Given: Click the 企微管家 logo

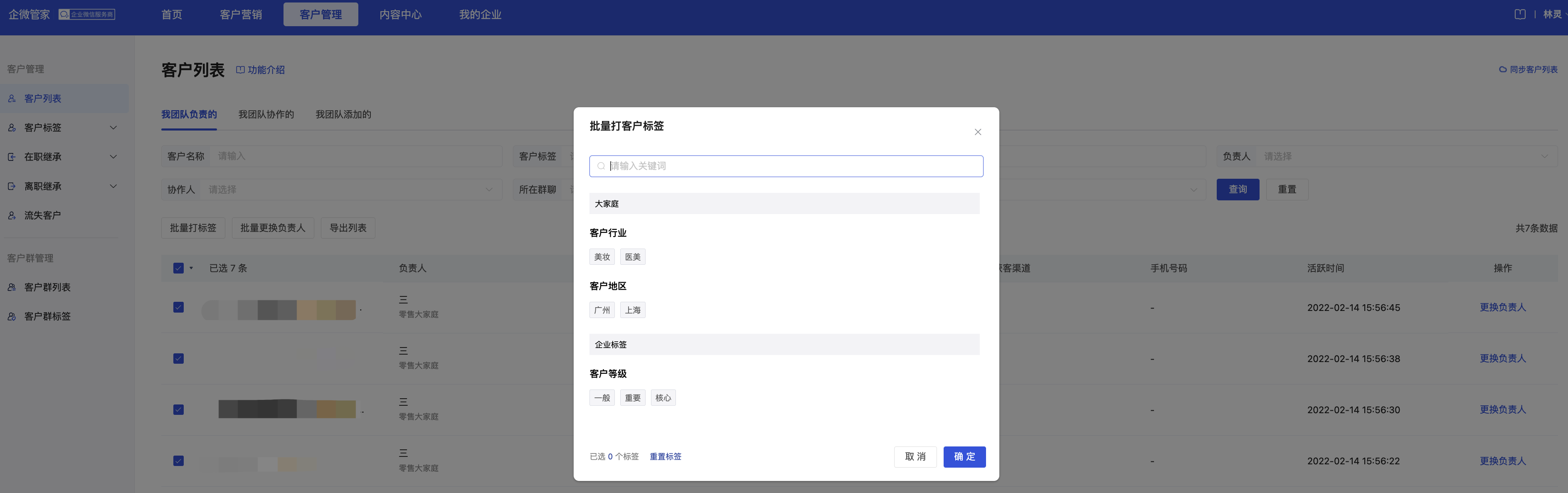Looking at the screenshot, I should pos(29,15).
